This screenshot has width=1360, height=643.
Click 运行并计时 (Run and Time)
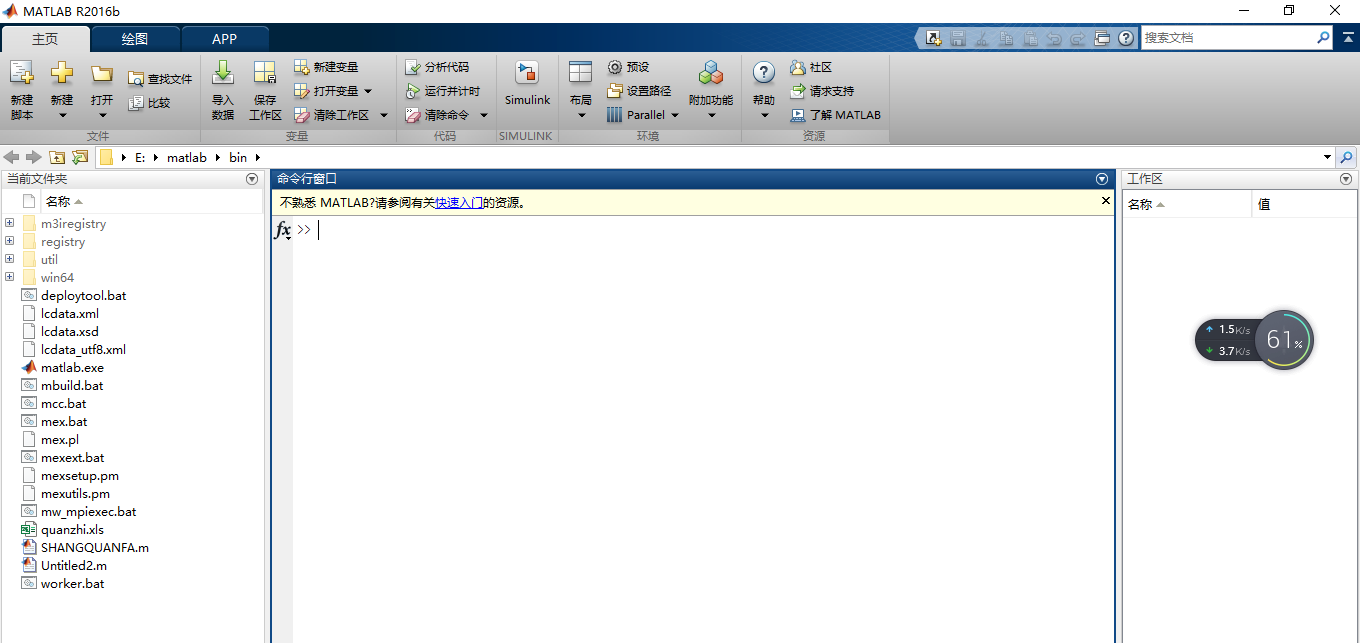coord(443,91)
